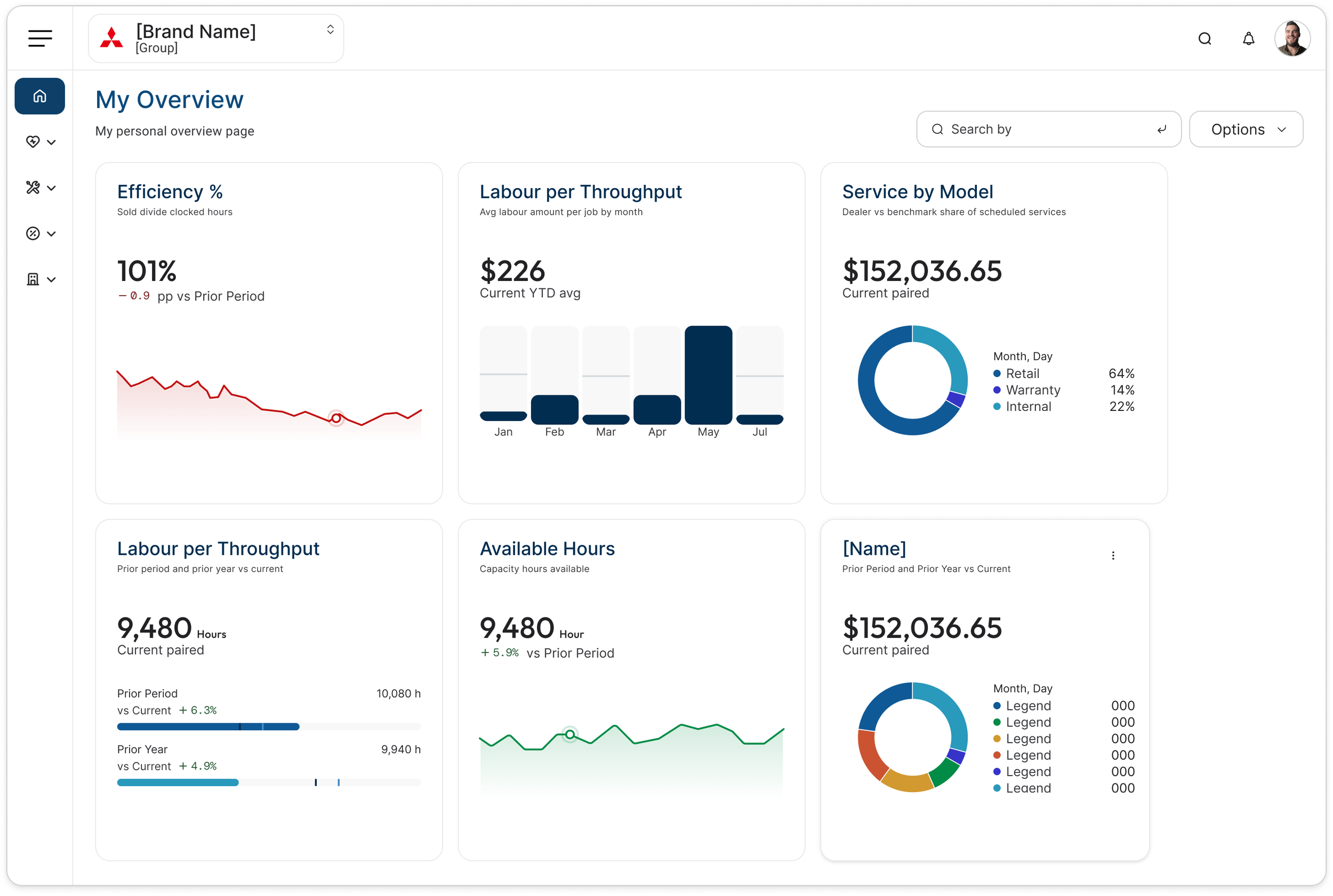The image size is (1333, 896).
Task: Open the Options dropdown
Action: (1246, 129)
